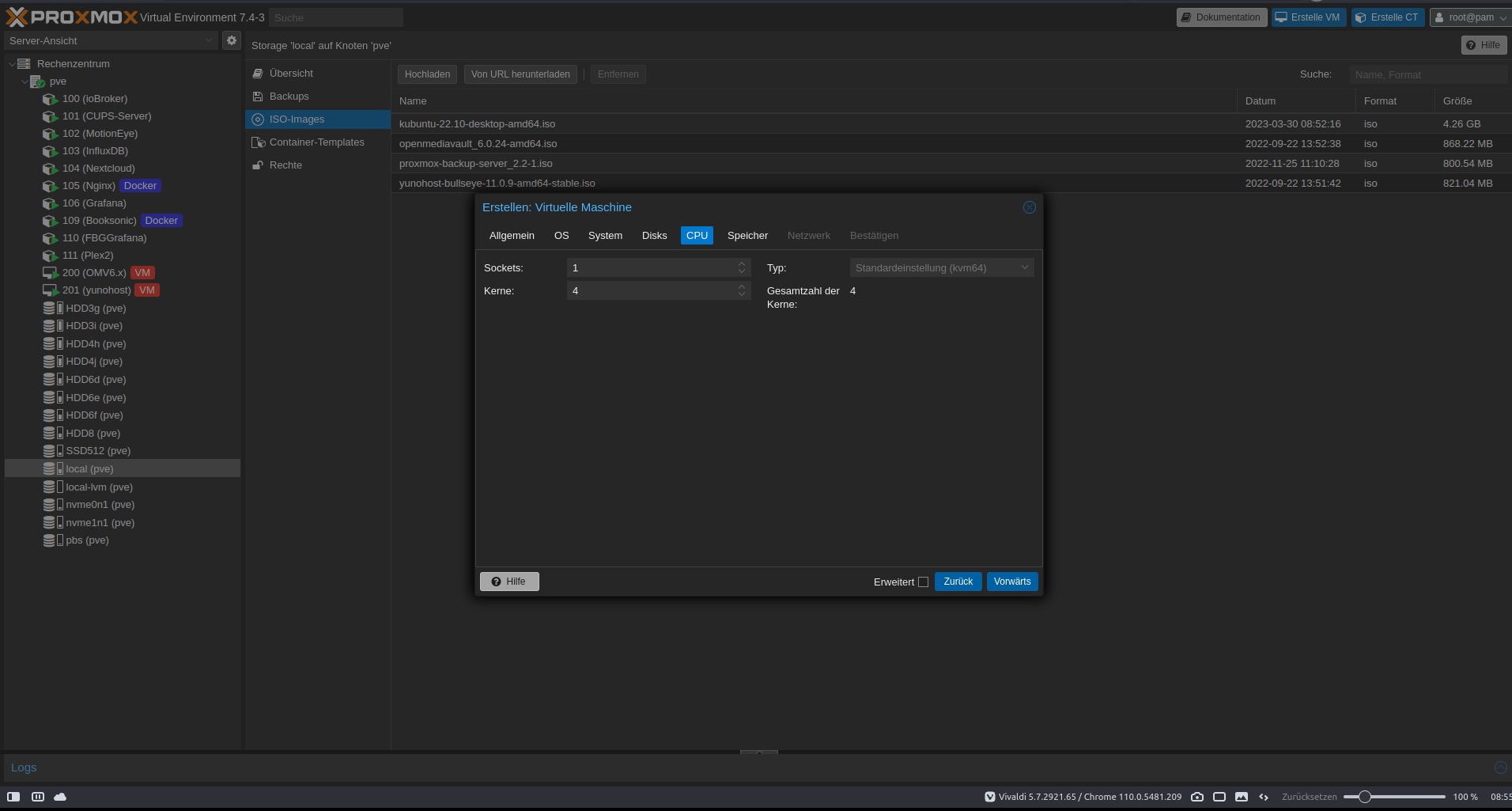Select the CPU tab
The width and height of the screenshot is (1512, 811).
pos(697,236)
